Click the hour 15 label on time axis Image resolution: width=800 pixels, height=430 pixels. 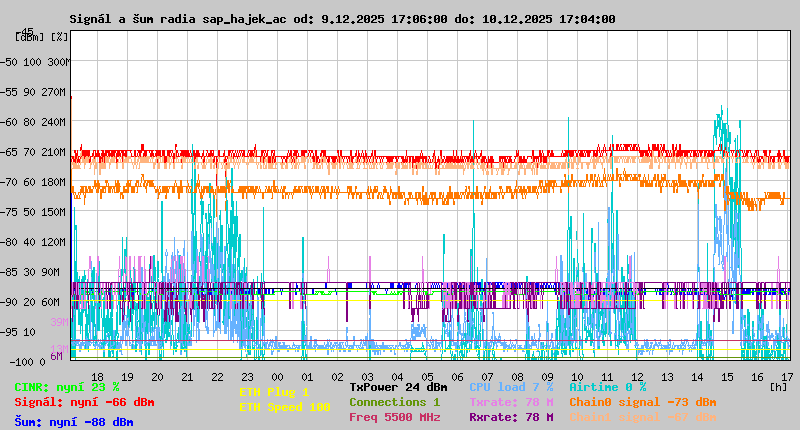727,376
